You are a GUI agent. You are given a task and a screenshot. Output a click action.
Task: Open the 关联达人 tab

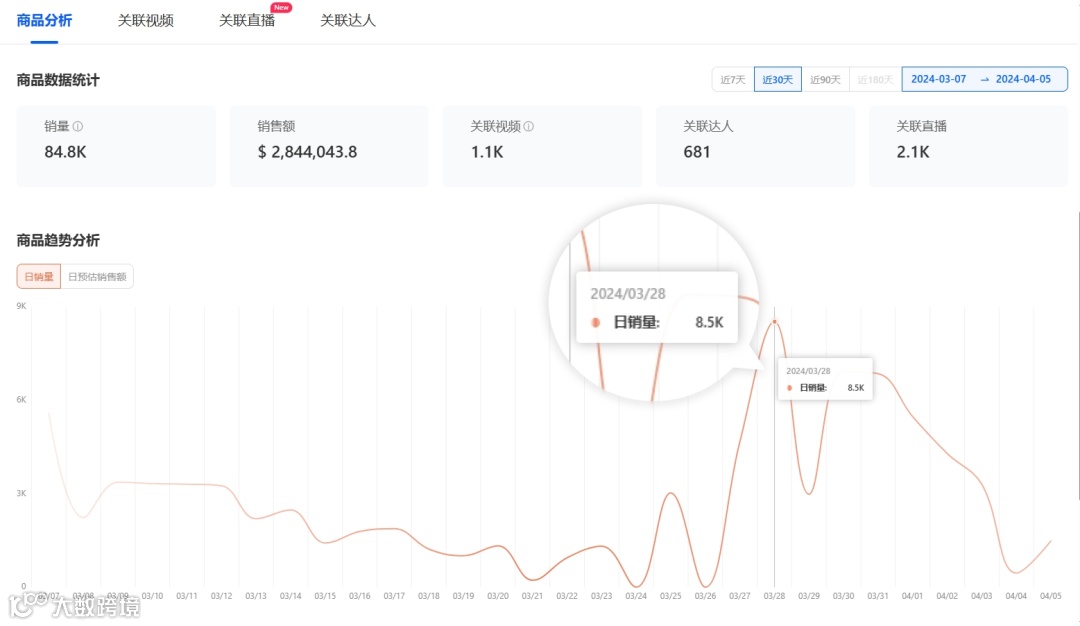point(348,19)
